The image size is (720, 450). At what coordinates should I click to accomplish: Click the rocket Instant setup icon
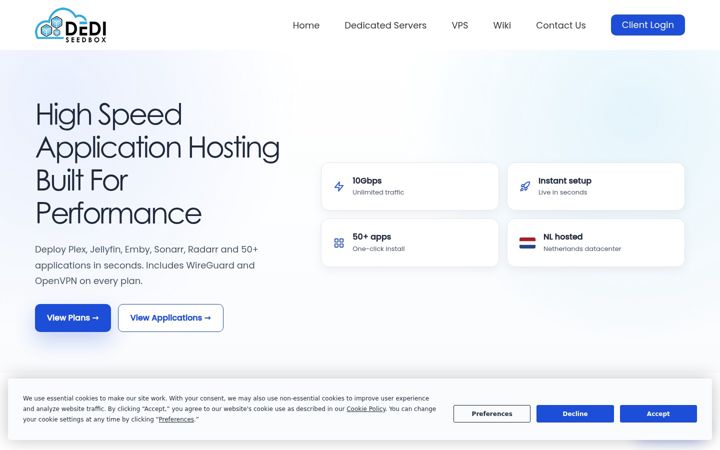(x=525, y=186)
